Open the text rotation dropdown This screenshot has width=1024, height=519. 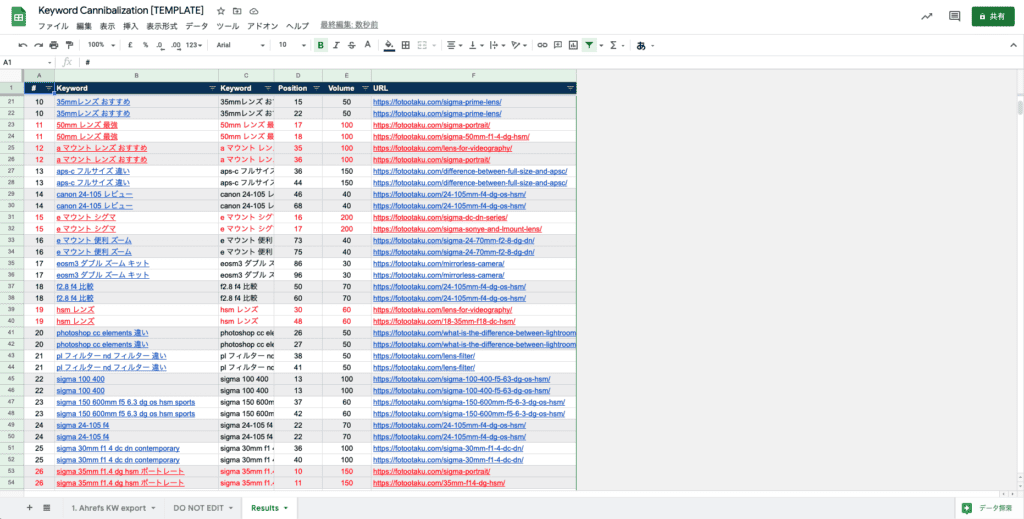[520, 45]
